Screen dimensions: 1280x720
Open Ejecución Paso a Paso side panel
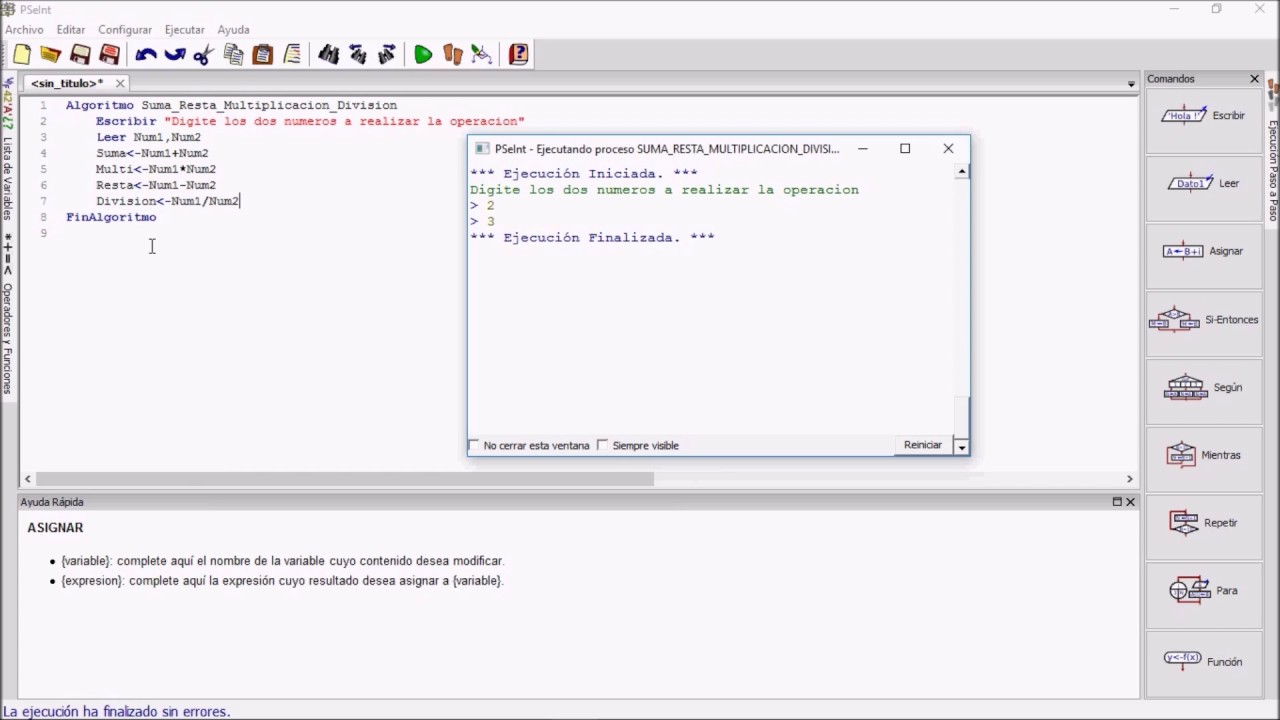[x=1273, y=171]
